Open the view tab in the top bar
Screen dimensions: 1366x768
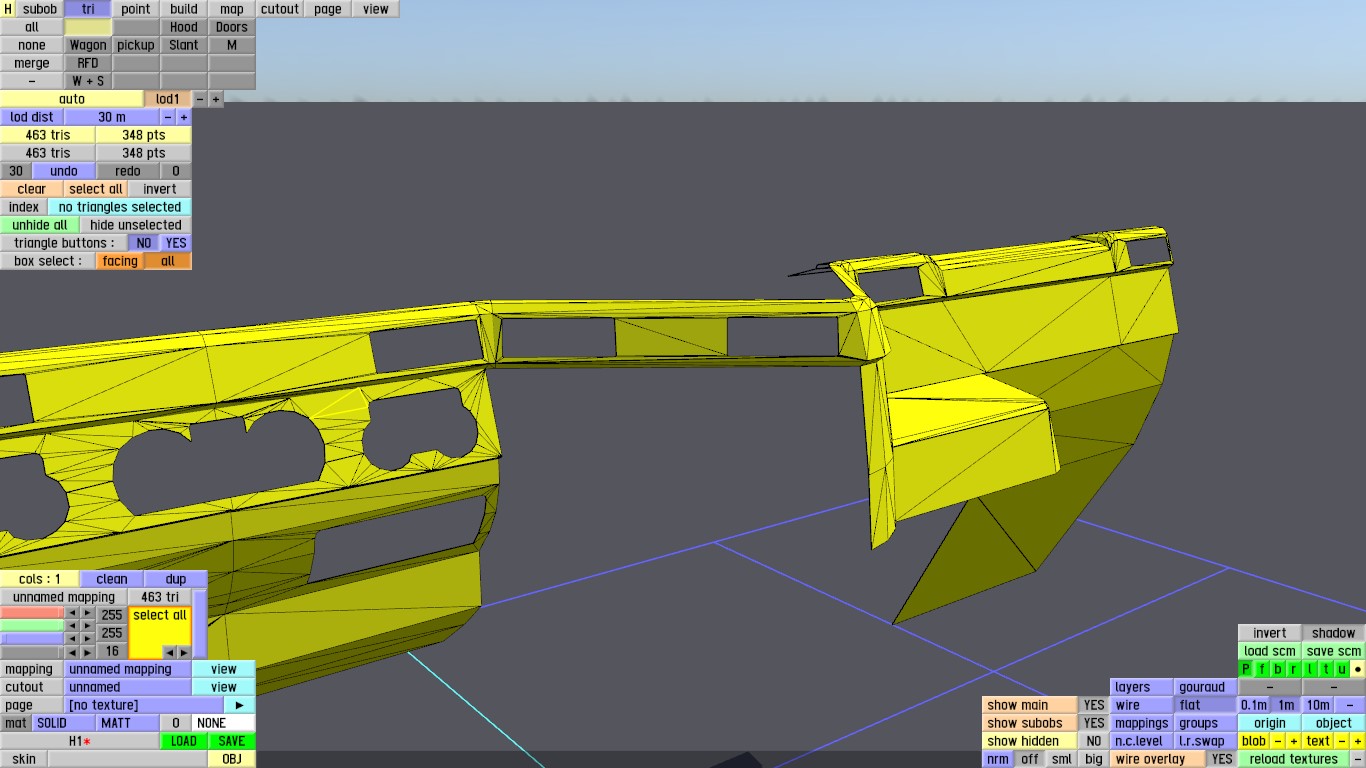point(376,9)
